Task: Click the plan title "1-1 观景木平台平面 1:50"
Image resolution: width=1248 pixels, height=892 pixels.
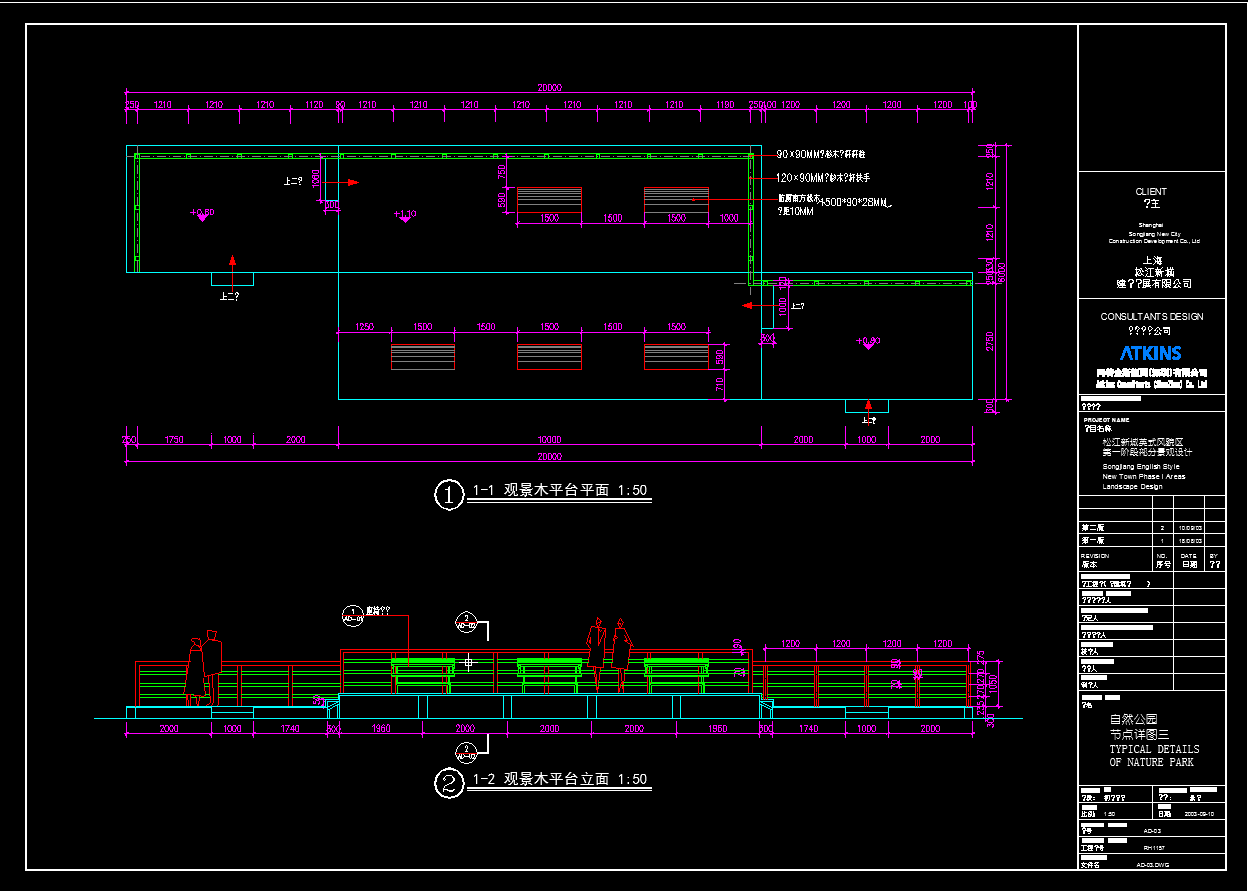Action: tap(560, 491)
